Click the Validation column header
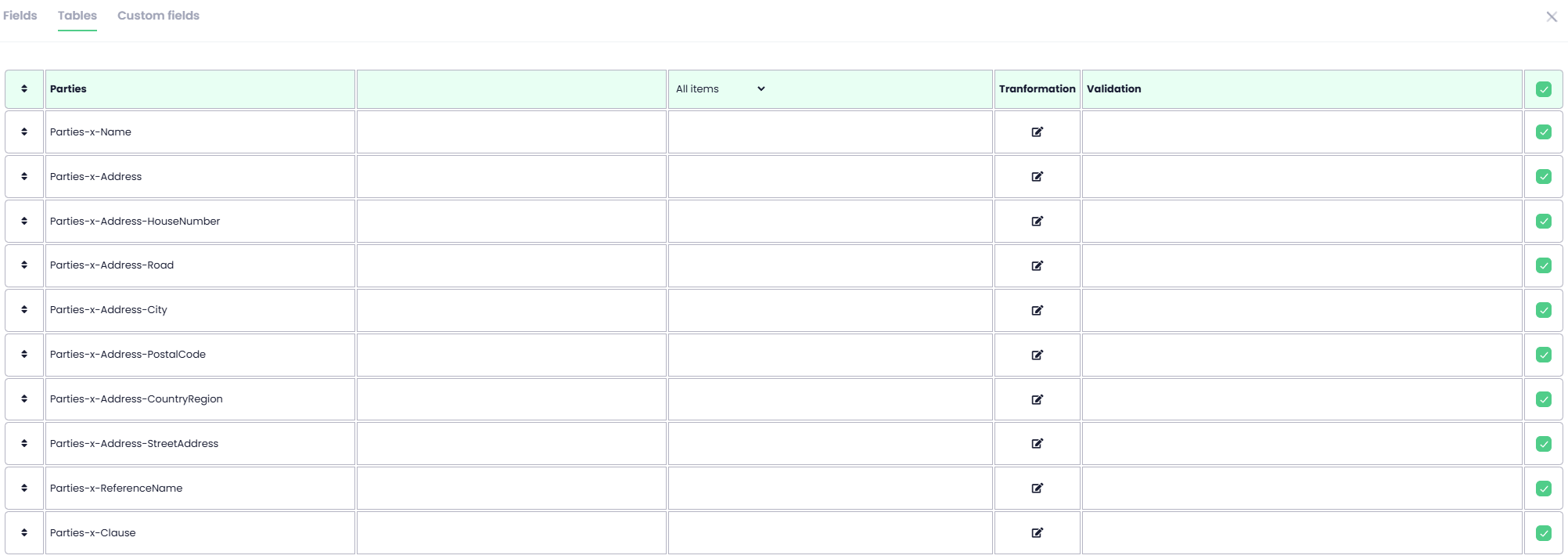Viewport: 1568px width, 559px height. click(x=1113, y=89)
